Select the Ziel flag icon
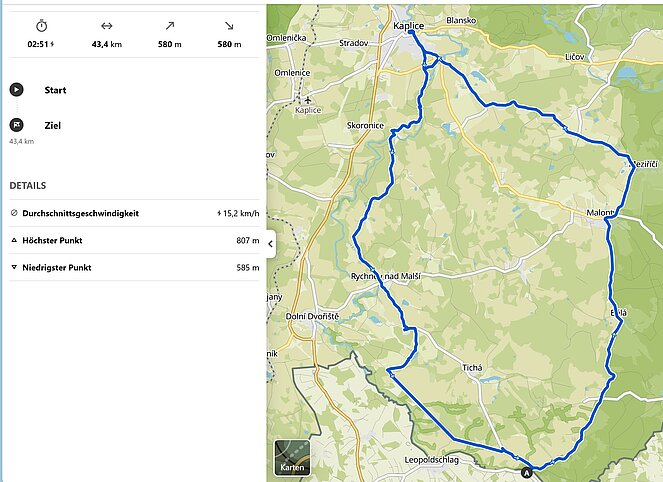Screen dimensions: 663x482 click(x=17, y=125)
